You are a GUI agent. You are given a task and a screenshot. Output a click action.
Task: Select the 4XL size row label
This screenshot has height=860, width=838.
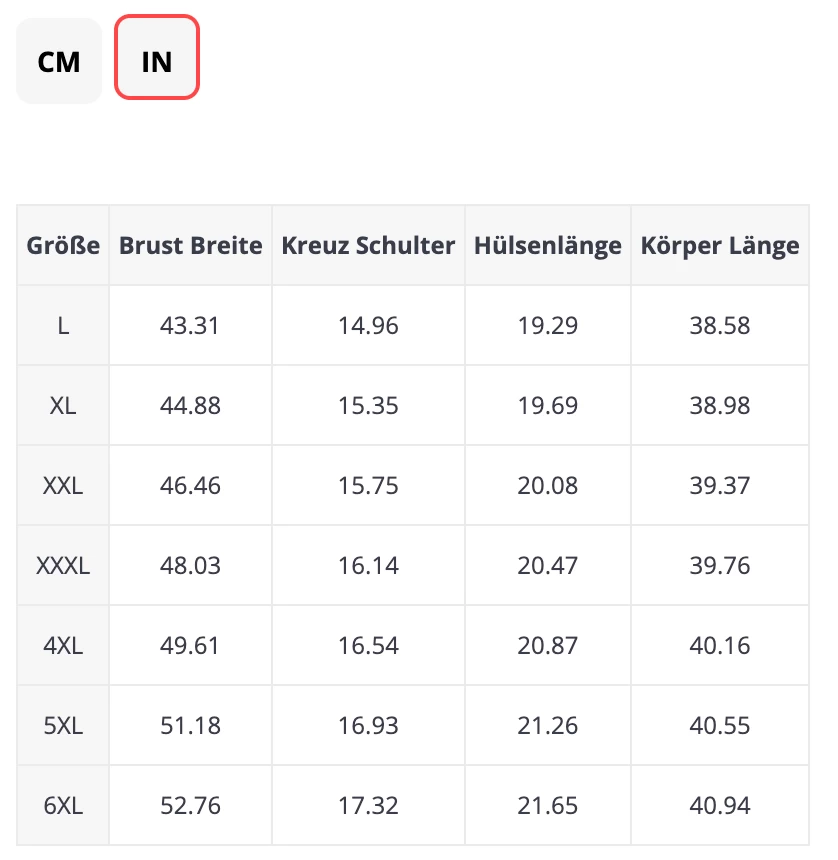pyautogui.click(x=63, y=646)
